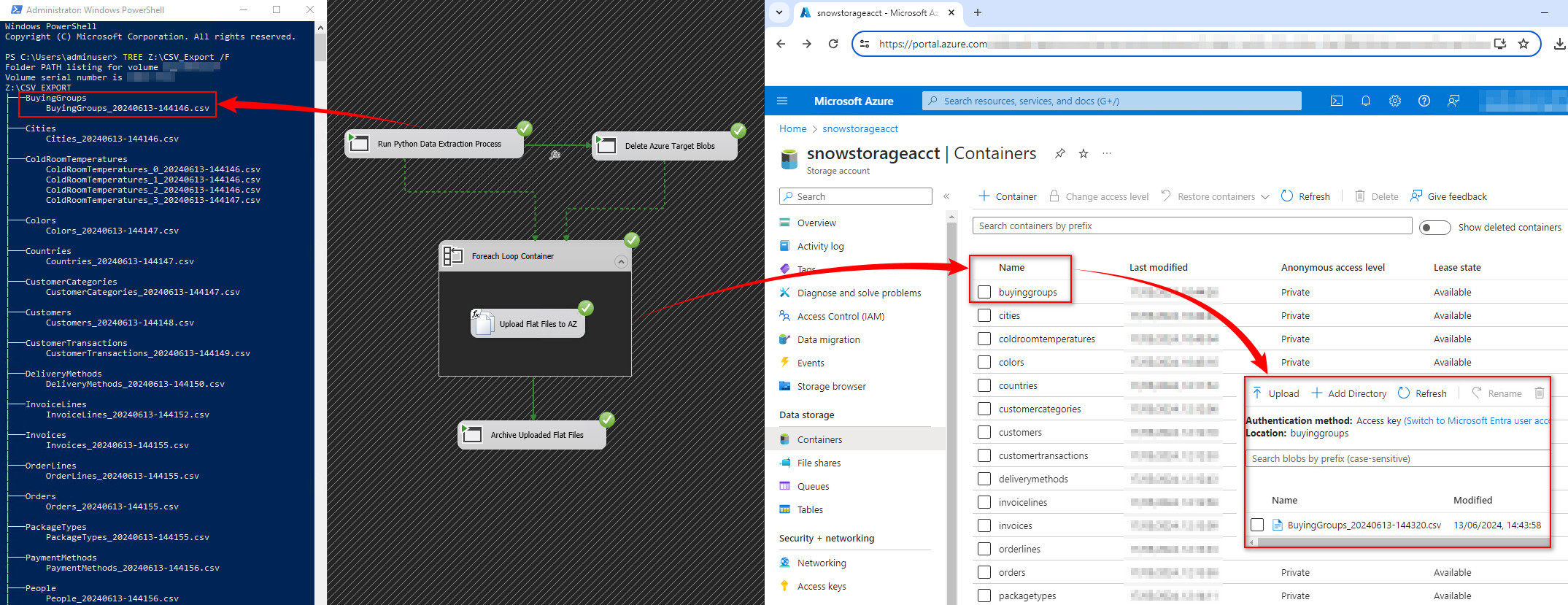The width and height of the screenshot is (1568, 605).
Task: Bookmark this page with star icon
Action: pyautogui.click(x=1523, y=44)
